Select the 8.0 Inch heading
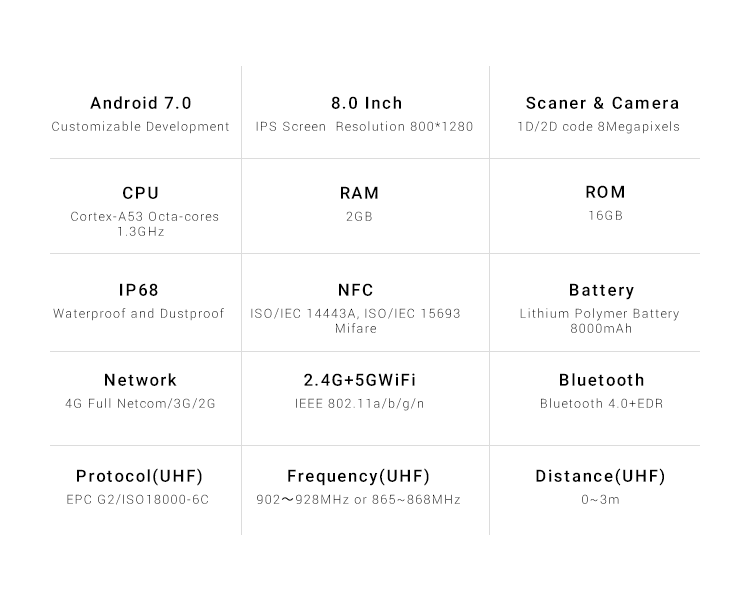 (x=367, y=103)
